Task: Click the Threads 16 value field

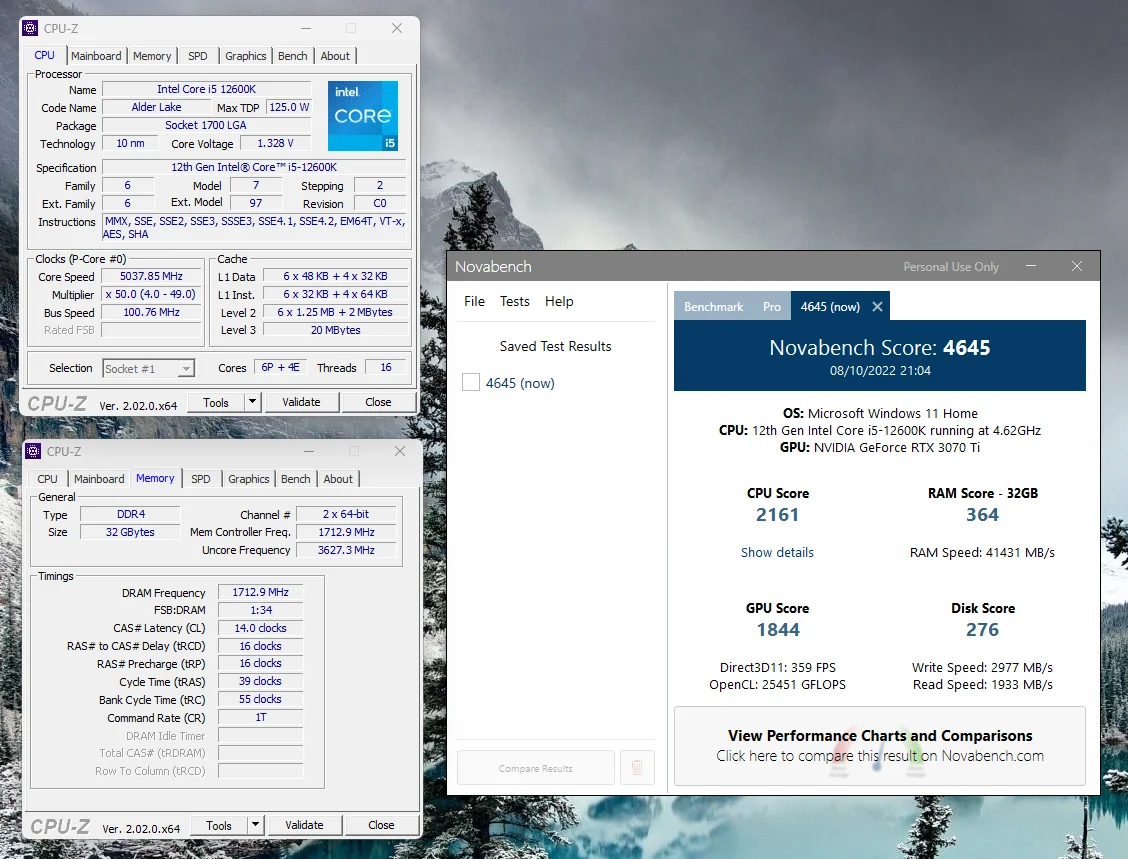Action: (386, 368)
